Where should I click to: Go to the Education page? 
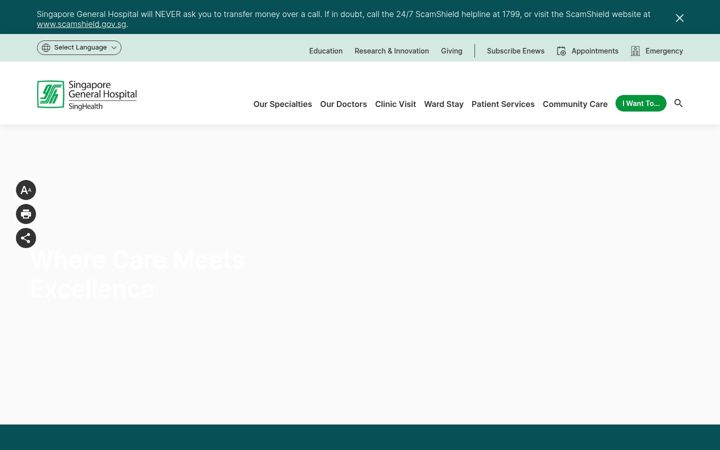click(326, 51)
